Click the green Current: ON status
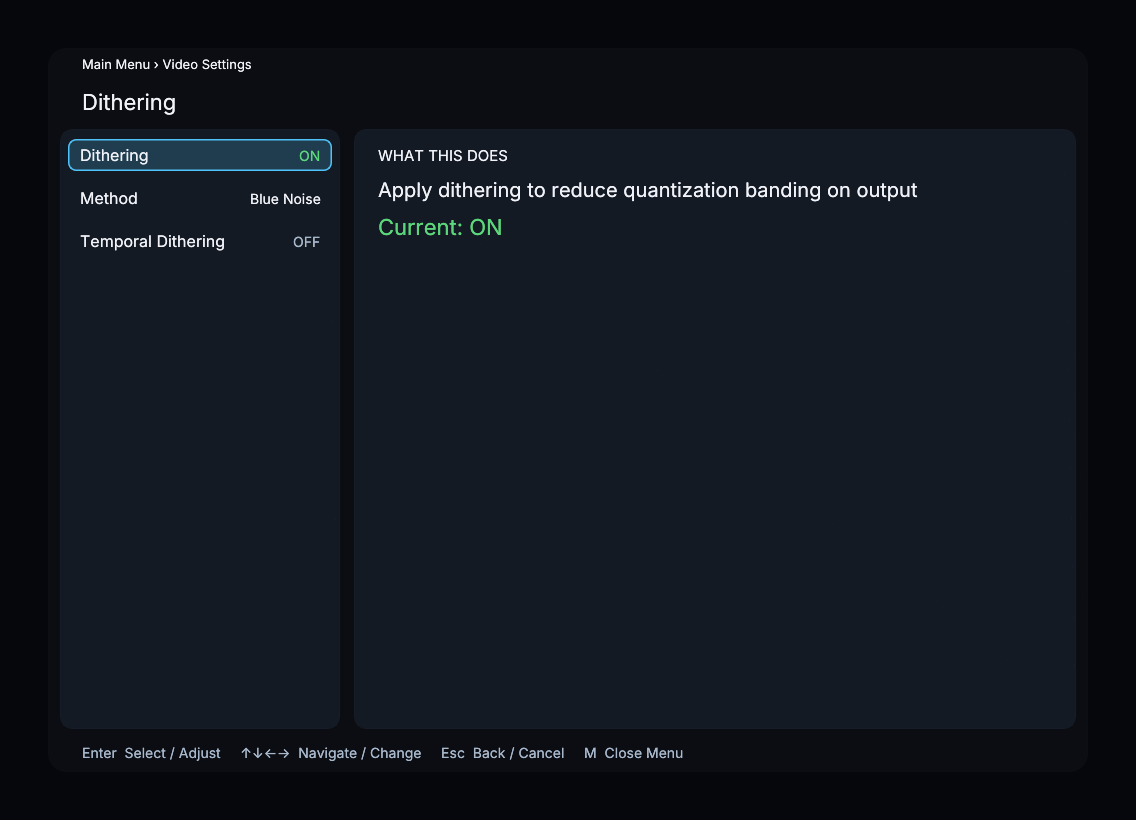The image size is (1136, 820). pyautogui.click(x=440, y=227)
